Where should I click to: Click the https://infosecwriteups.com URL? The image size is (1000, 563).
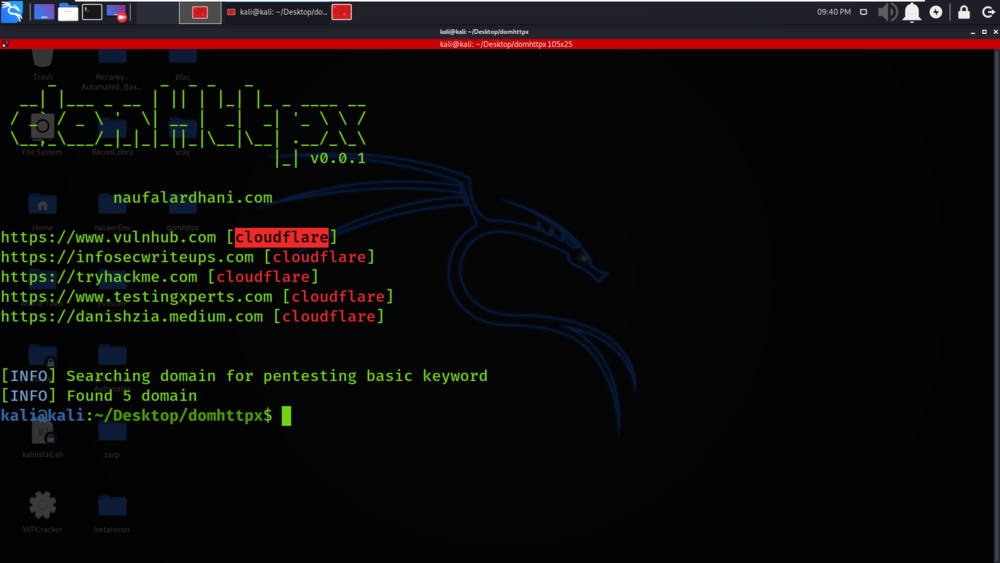127,257
